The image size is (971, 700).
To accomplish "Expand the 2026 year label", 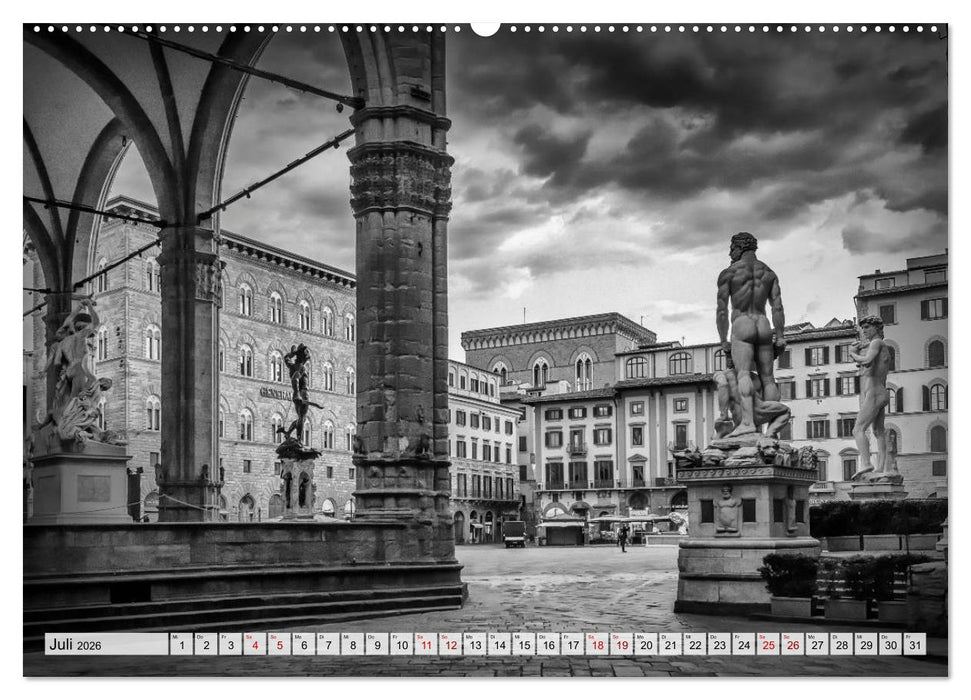I will pyautogui.click(x=90, y=645).
